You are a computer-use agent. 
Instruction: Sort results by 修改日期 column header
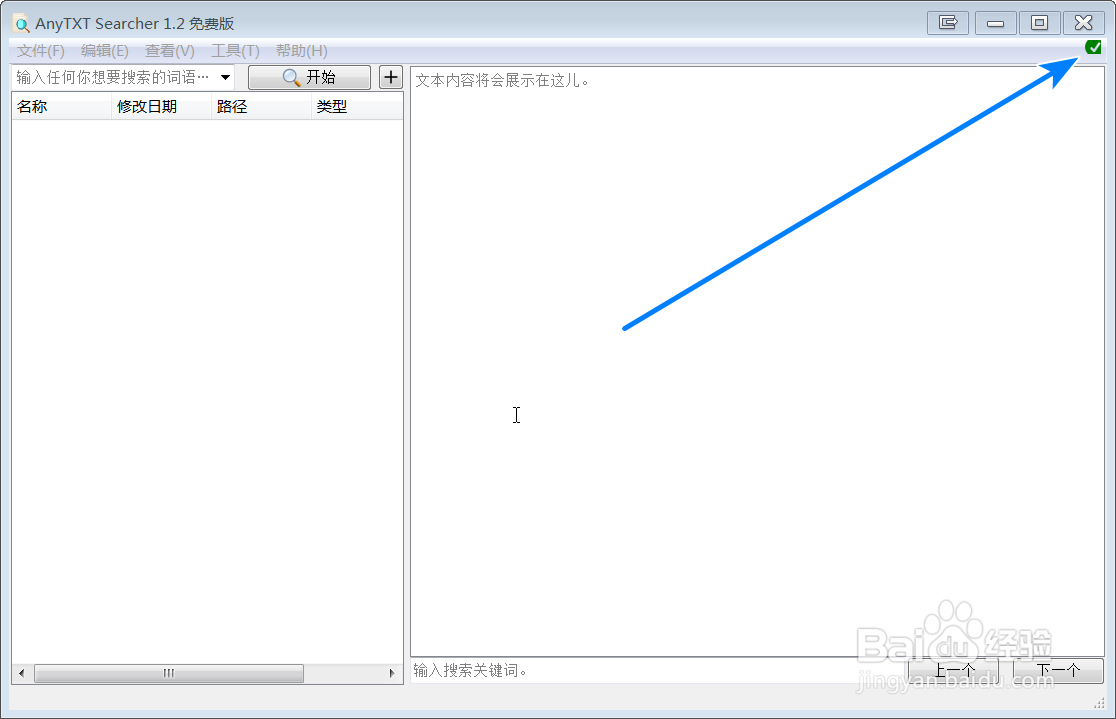click(x=162, y=107)
